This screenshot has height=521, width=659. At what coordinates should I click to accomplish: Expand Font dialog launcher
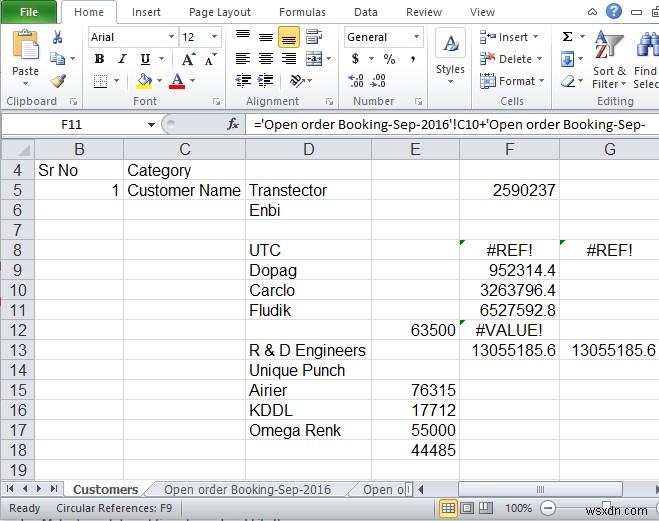[x=216, y=101]
